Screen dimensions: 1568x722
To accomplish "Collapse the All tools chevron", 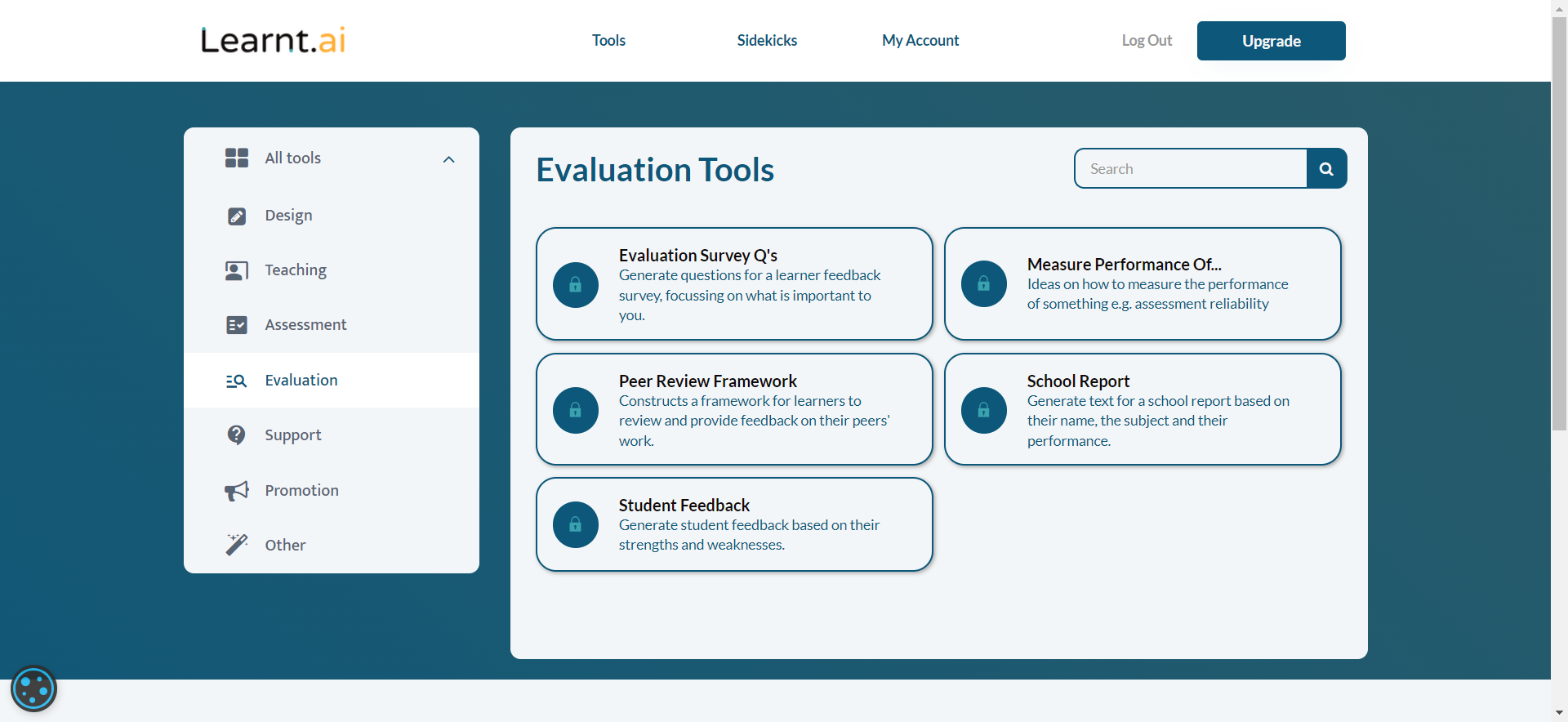I will [x=448, y=159].
